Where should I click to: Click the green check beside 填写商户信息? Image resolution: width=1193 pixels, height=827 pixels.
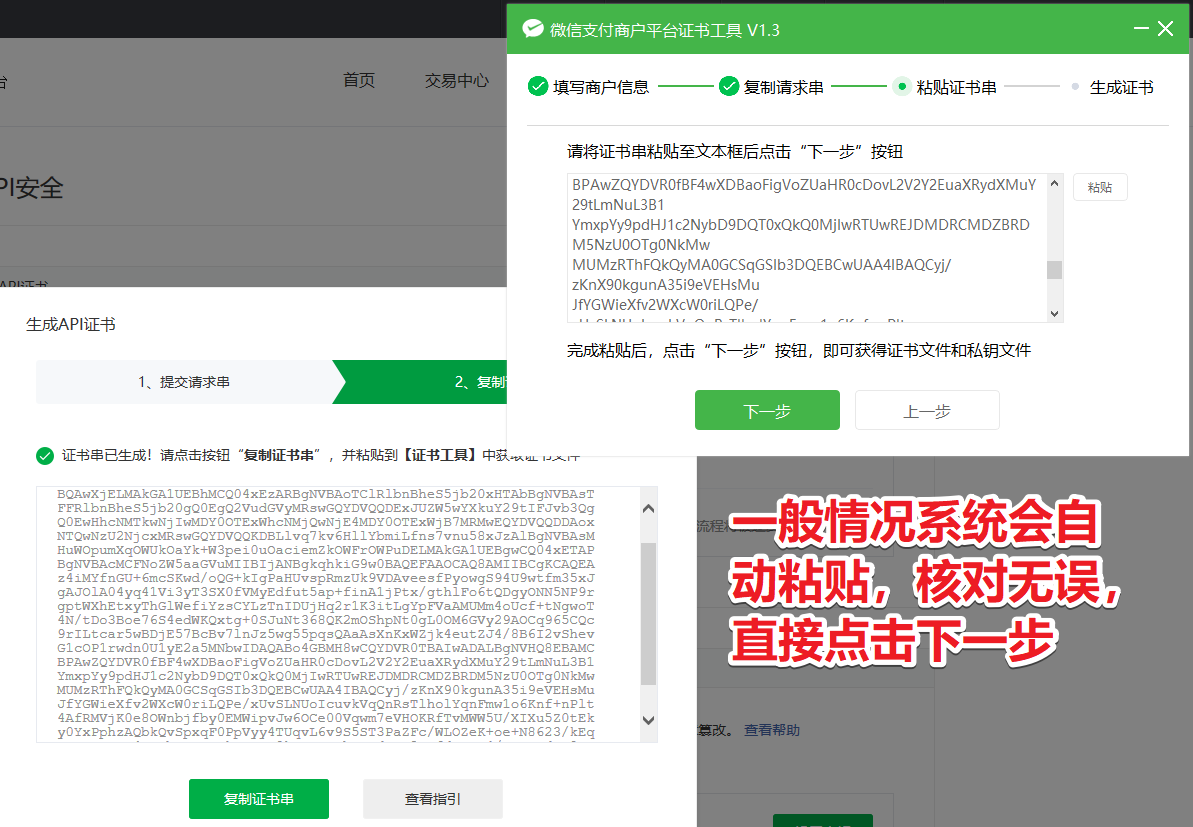[538, 87]
